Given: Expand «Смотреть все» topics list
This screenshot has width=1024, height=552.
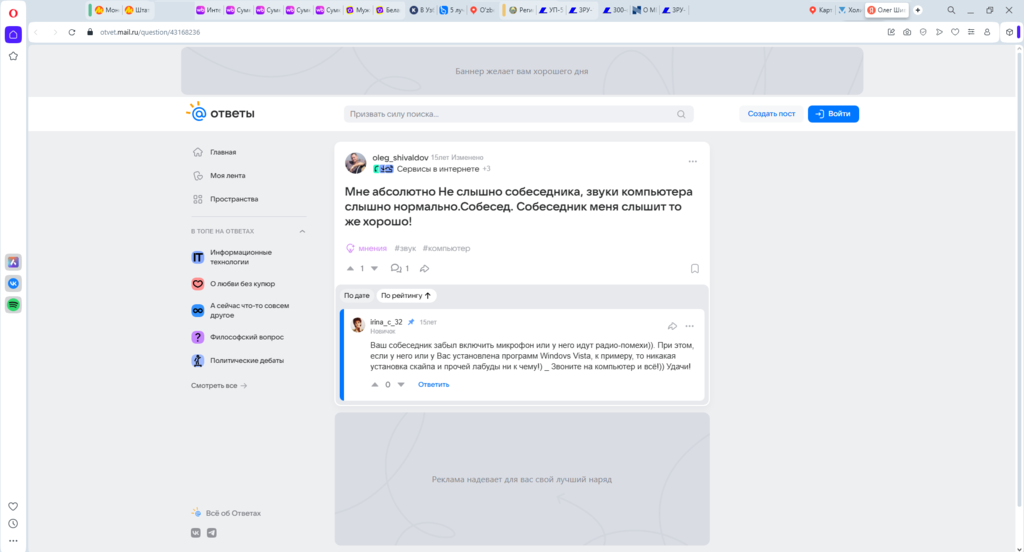Looking at the screenshot, I should click(x=219, y=385).
